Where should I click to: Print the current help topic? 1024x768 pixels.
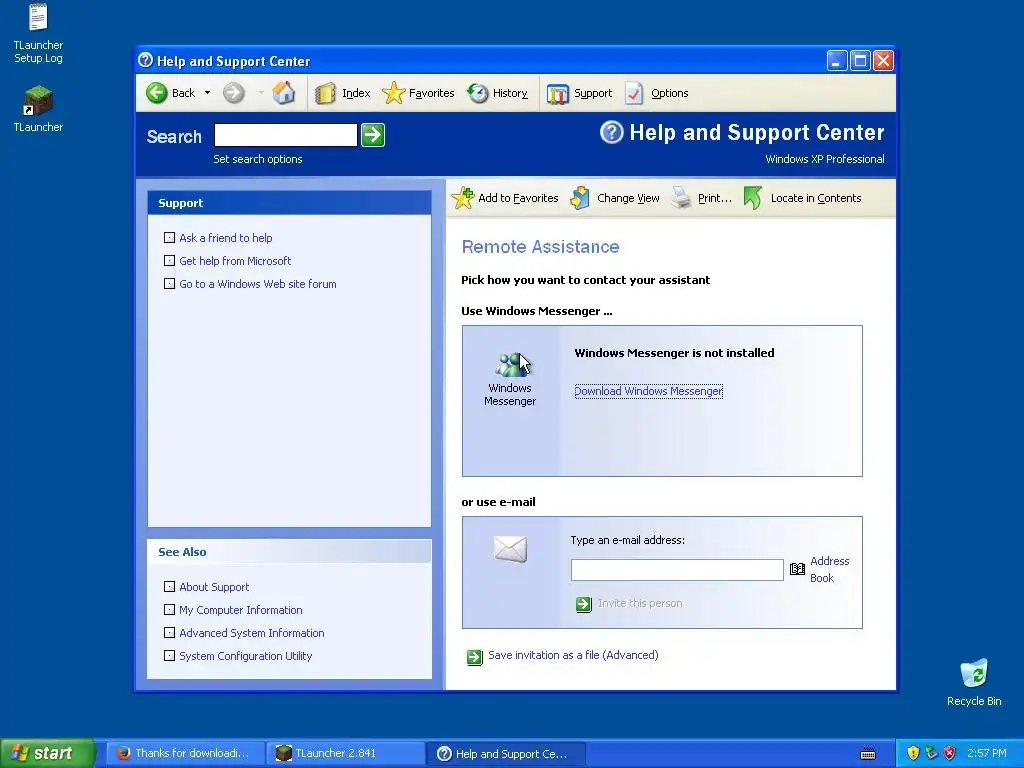(702, 198)
